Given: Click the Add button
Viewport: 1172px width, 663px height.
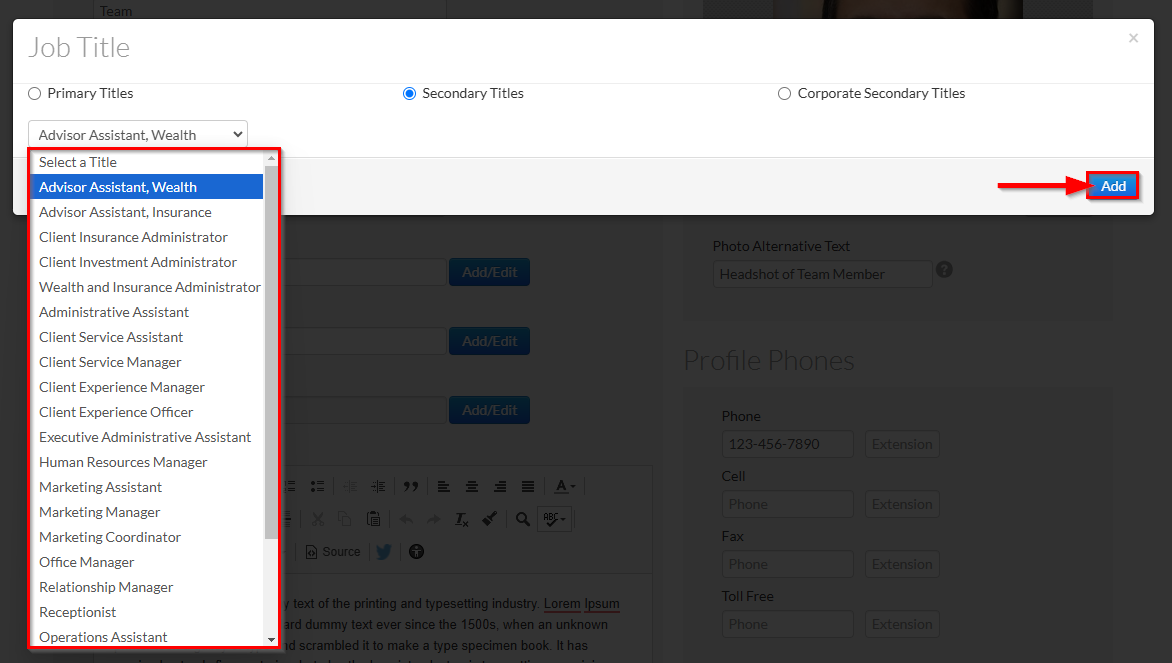Looking at the screenshot, I should tap(1112, 186).
